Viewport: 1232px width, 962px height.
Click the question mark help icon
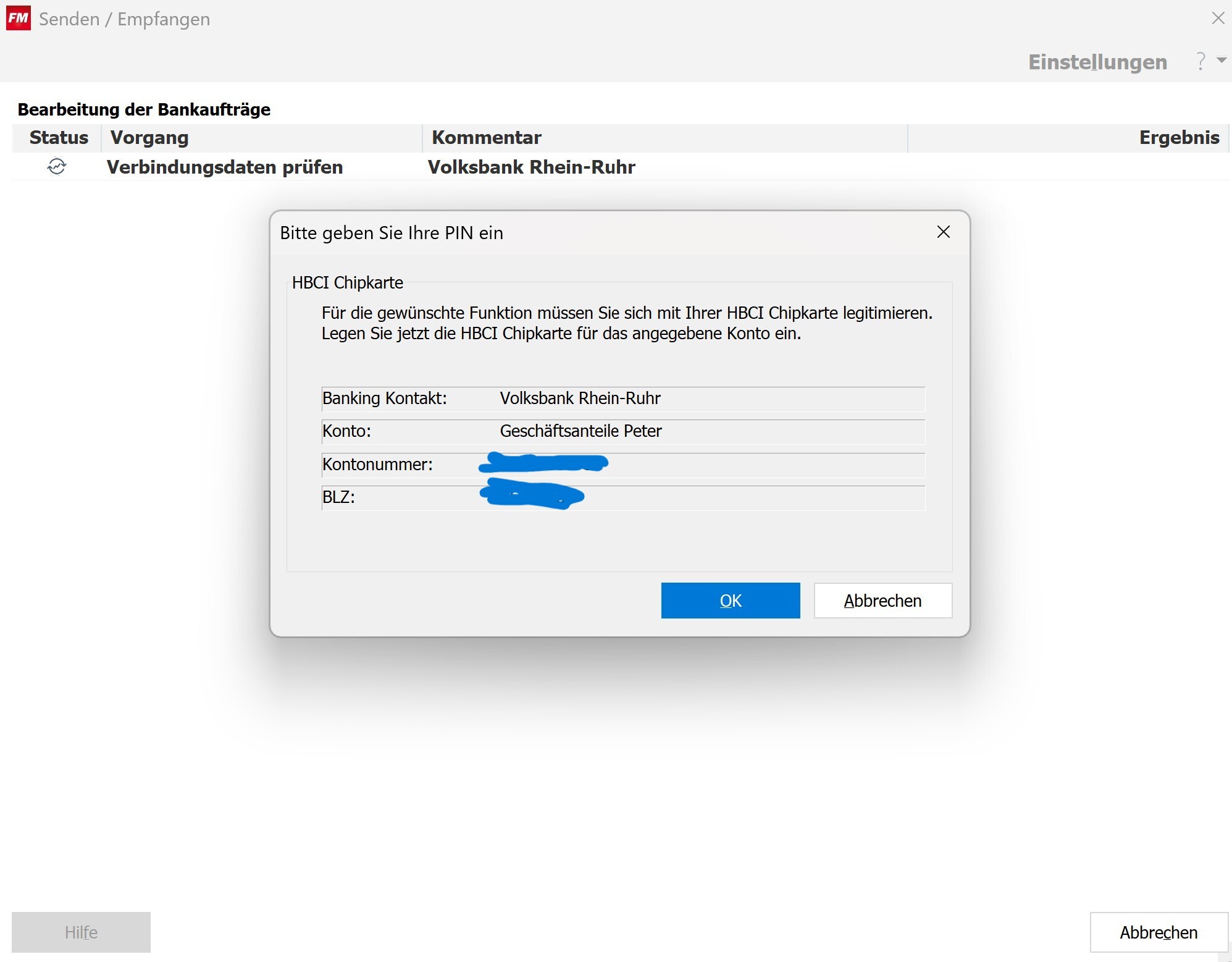[1201, 61]
